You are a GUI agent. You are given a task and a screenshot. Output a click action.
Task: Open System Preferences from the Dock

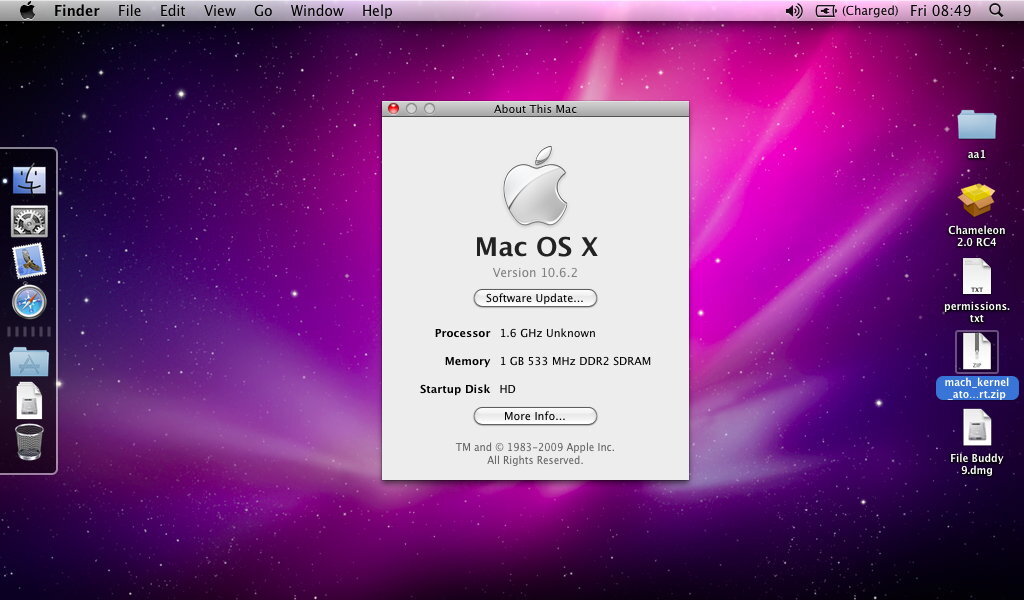[x=29, y=221]
